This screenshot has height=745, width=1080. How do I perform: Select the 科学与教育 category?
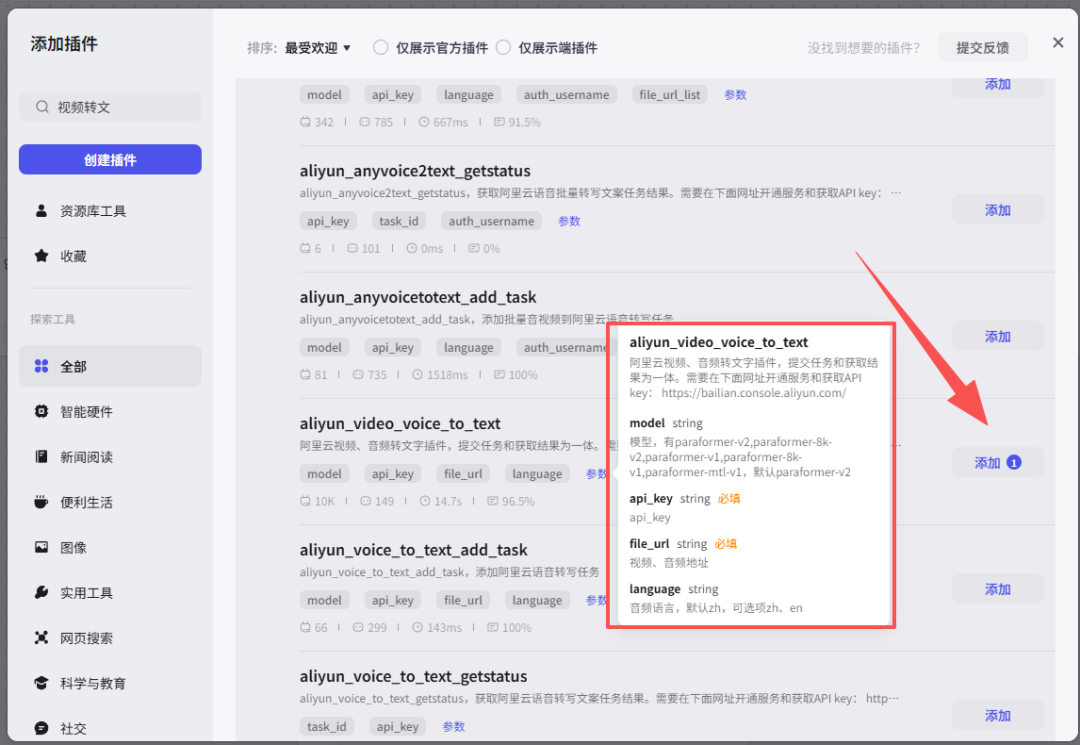click(110, 683)
